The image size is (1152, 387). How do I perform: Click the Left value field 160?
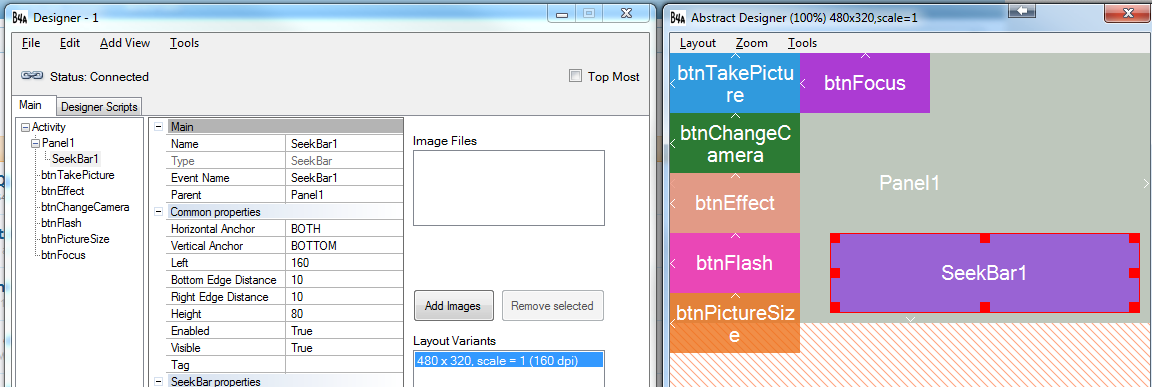click(344, 262)
